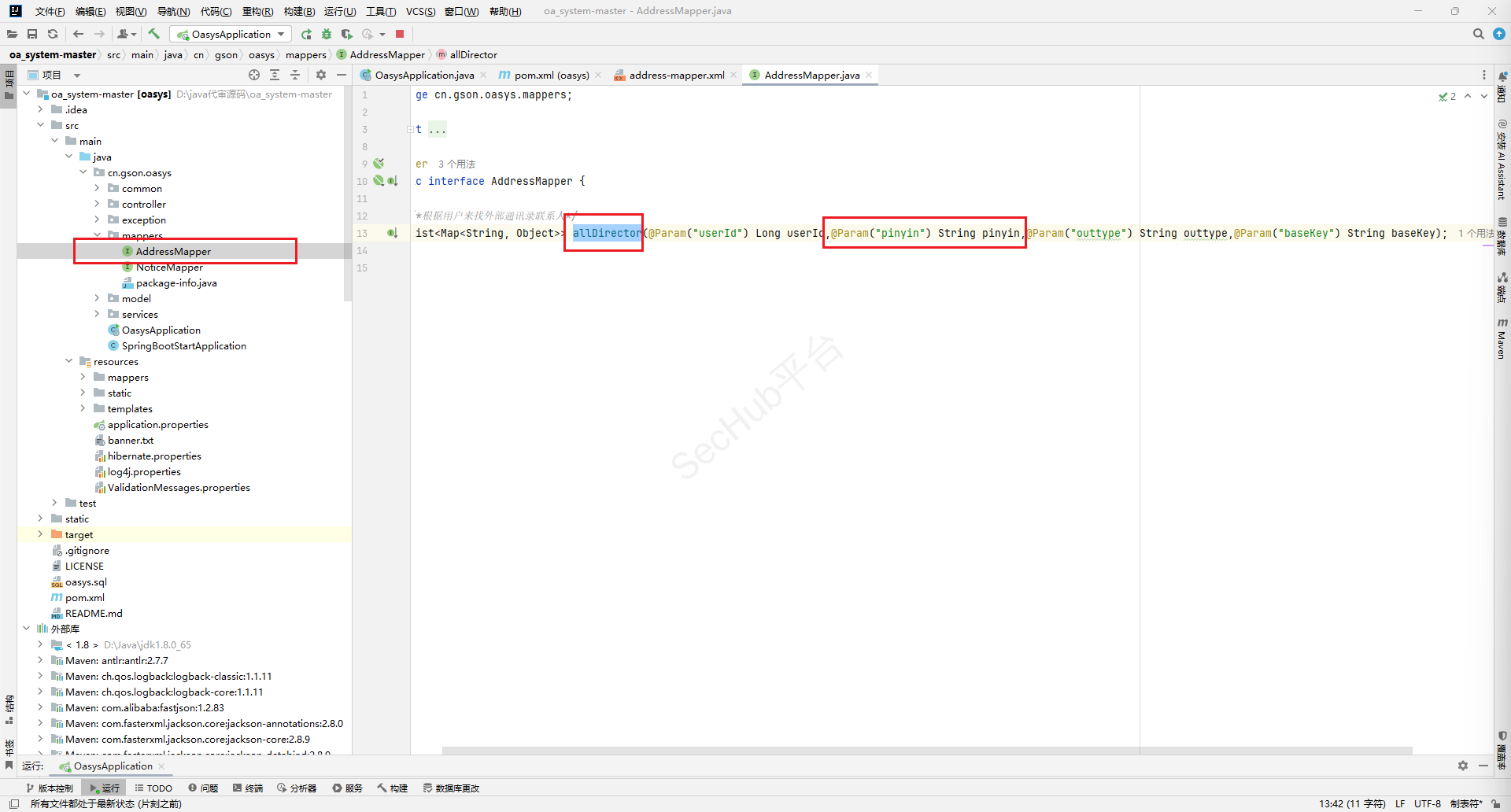Run with coverage shield icon
The image size is (1511, 812).
[x=346, y=34]
